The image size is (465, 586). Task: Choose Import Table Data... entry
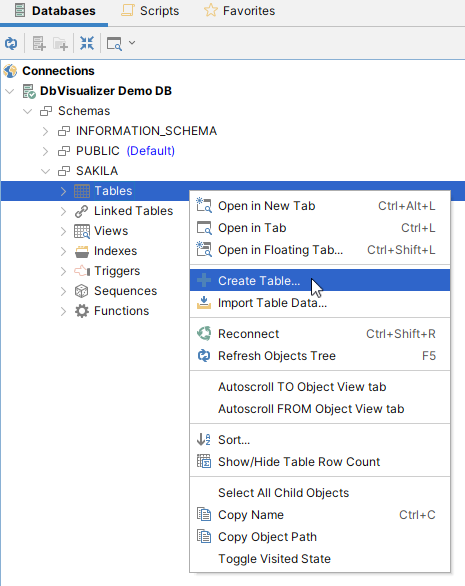click(x=320, y=303)
